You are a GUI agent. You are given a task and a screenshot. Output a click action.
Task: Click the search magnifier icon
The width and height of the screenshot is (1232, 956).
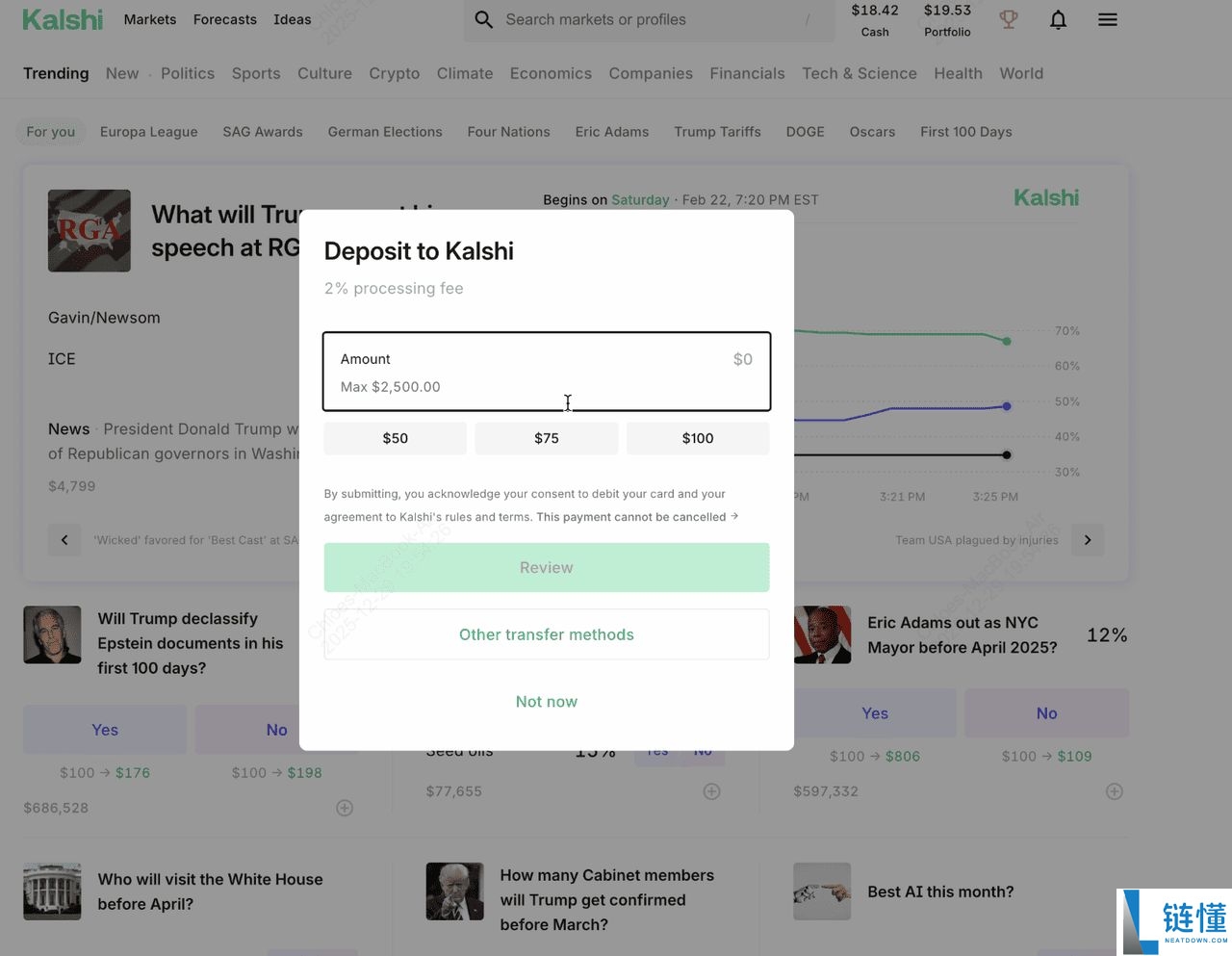484,19
